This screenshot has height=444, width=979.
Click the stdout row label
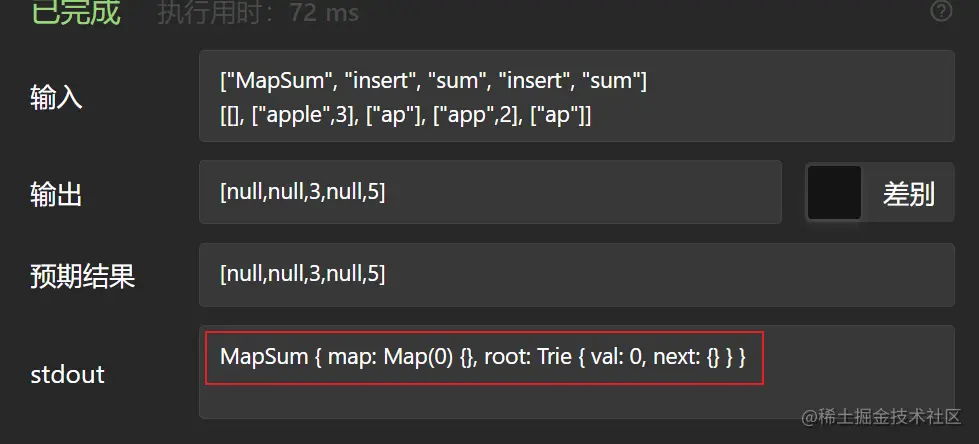(x=67, y=375)
